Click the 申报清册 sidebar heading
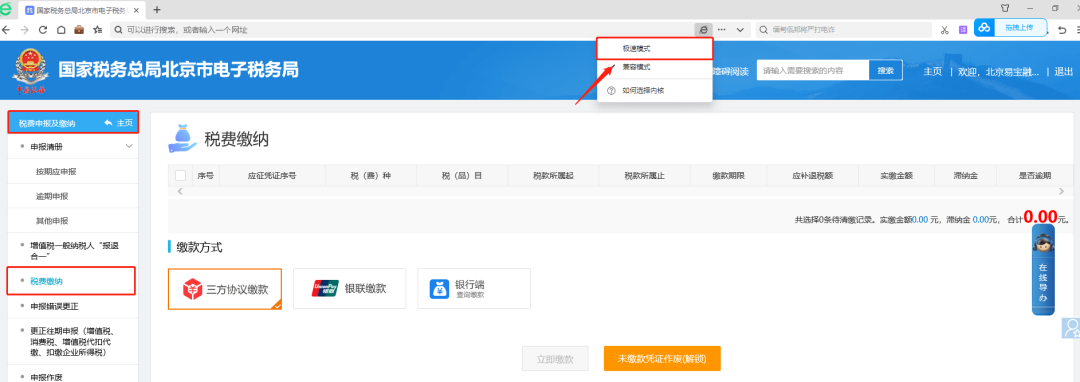Screen dimensions: 1080x382 (47, 147)
